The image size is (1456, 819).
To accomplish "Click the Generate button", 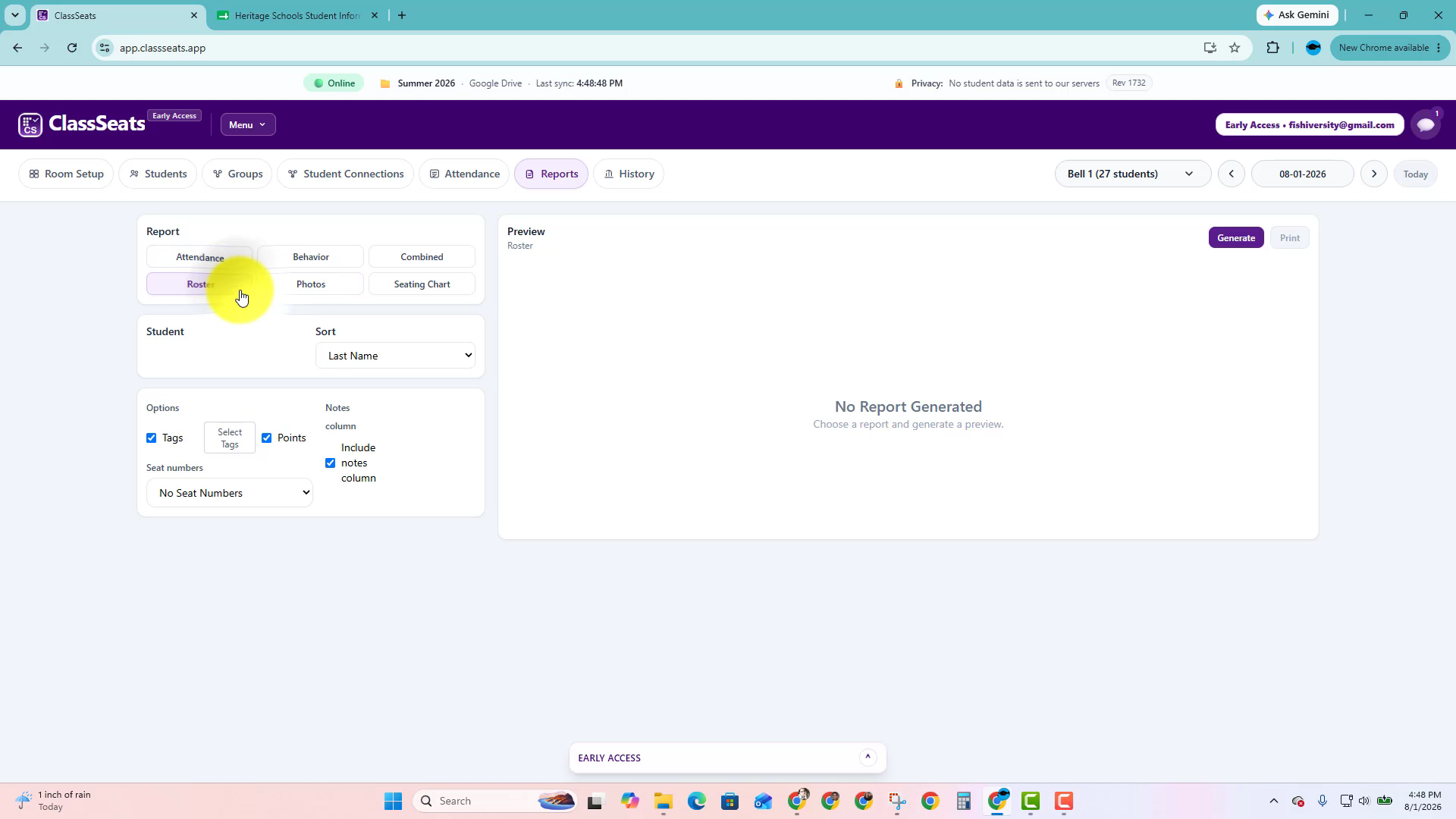I will (x=1236, y=238).
